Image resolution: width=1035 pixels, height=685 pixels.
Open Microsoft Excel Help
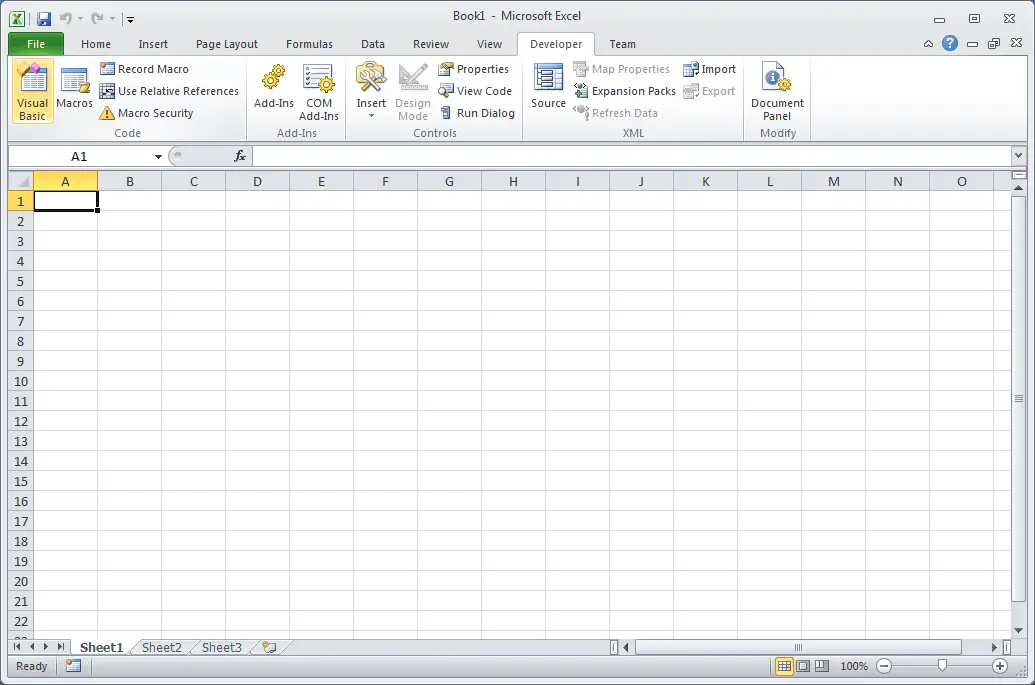950,44
